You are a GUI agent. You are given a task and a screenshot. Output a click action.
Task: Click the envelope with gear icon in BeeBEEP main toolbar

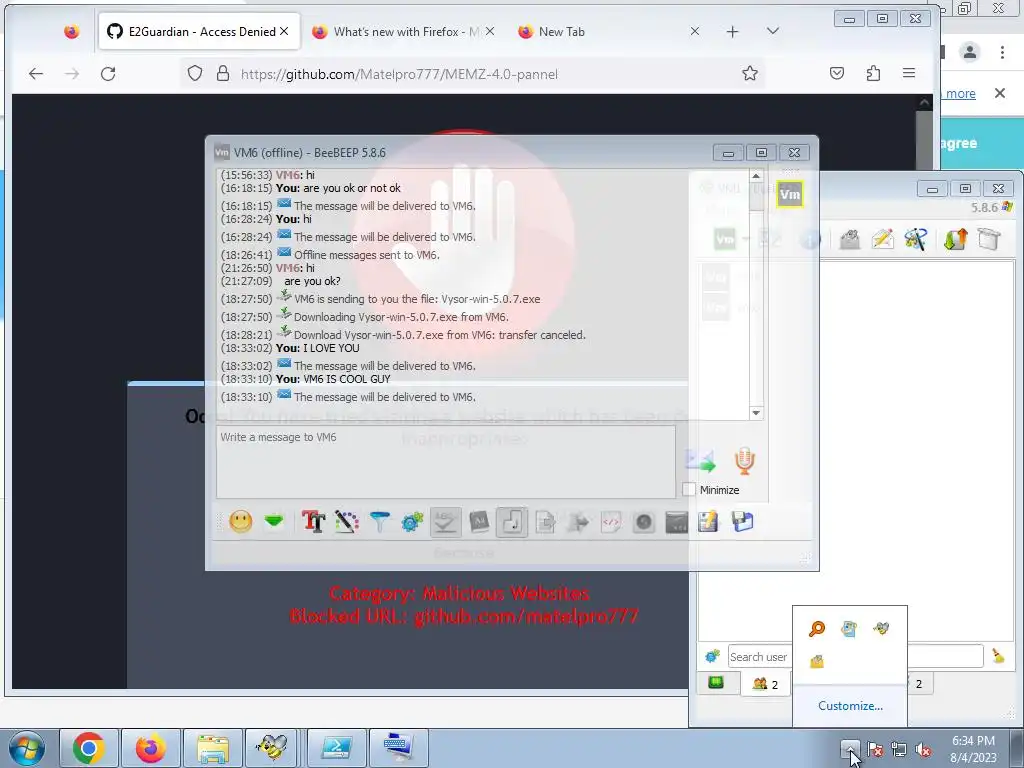click(849, 239)
